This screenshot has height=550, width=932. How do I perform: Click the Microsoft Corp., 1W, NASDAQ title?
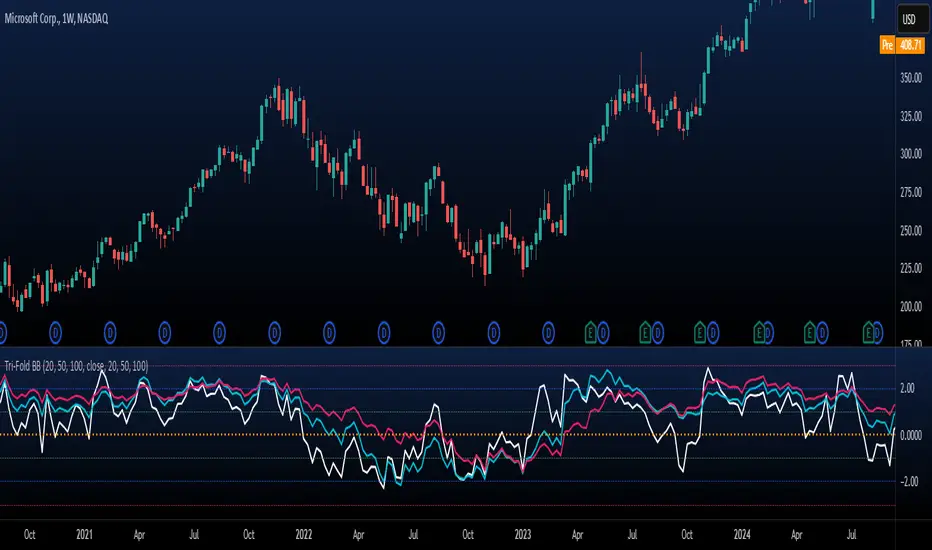(56, 19)
